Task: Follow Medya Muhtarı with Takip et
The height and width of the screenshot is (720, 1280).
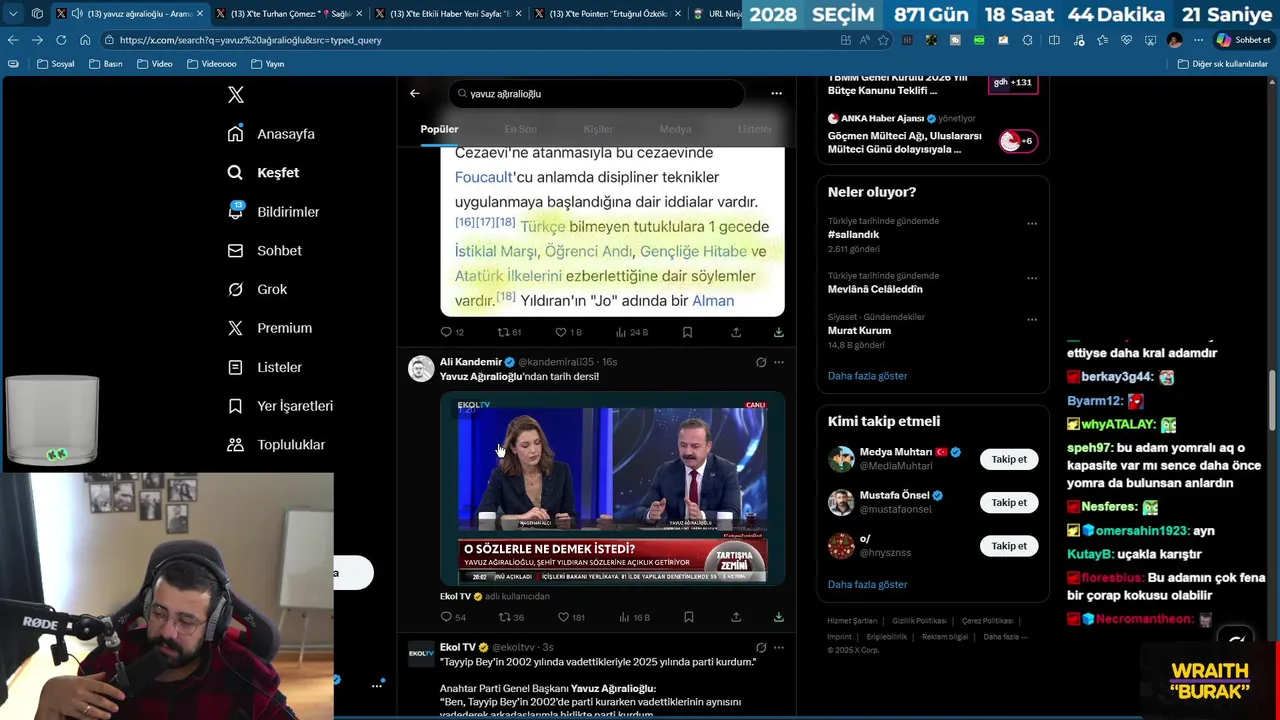Action: (1008, 459)
